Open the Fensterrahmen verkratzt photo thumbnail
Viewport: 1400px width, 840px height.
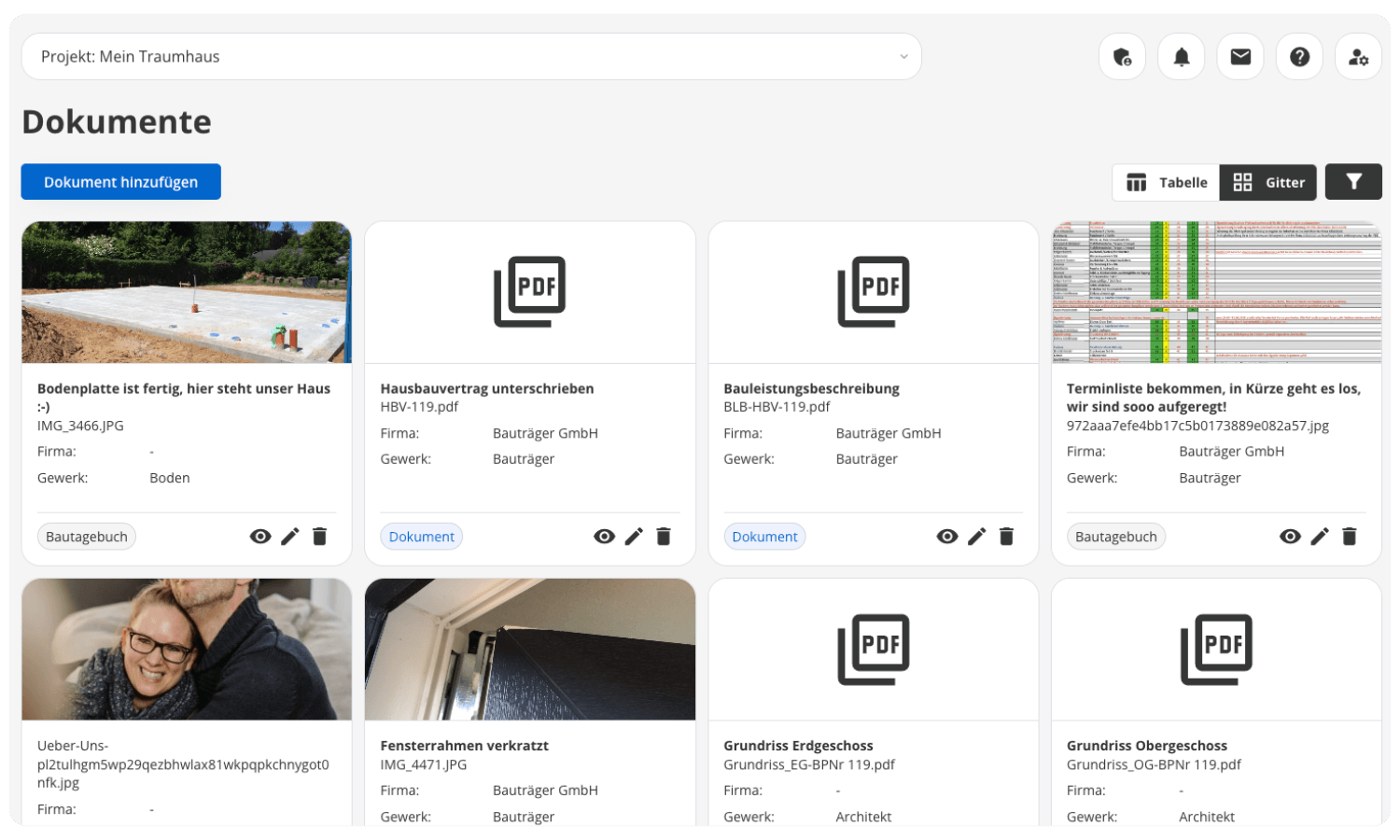point(530,650)
